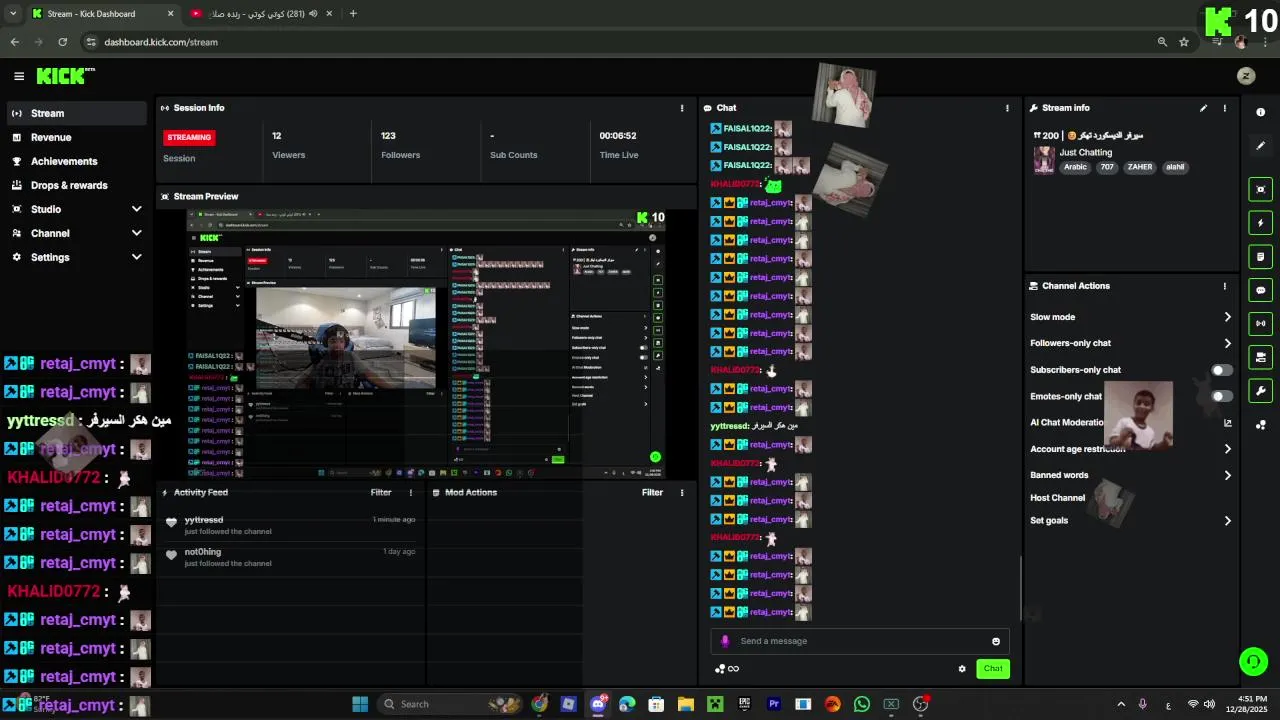Open Channel Actions three-dot options
The image size is (1280, 720).
pos(1224,286)
